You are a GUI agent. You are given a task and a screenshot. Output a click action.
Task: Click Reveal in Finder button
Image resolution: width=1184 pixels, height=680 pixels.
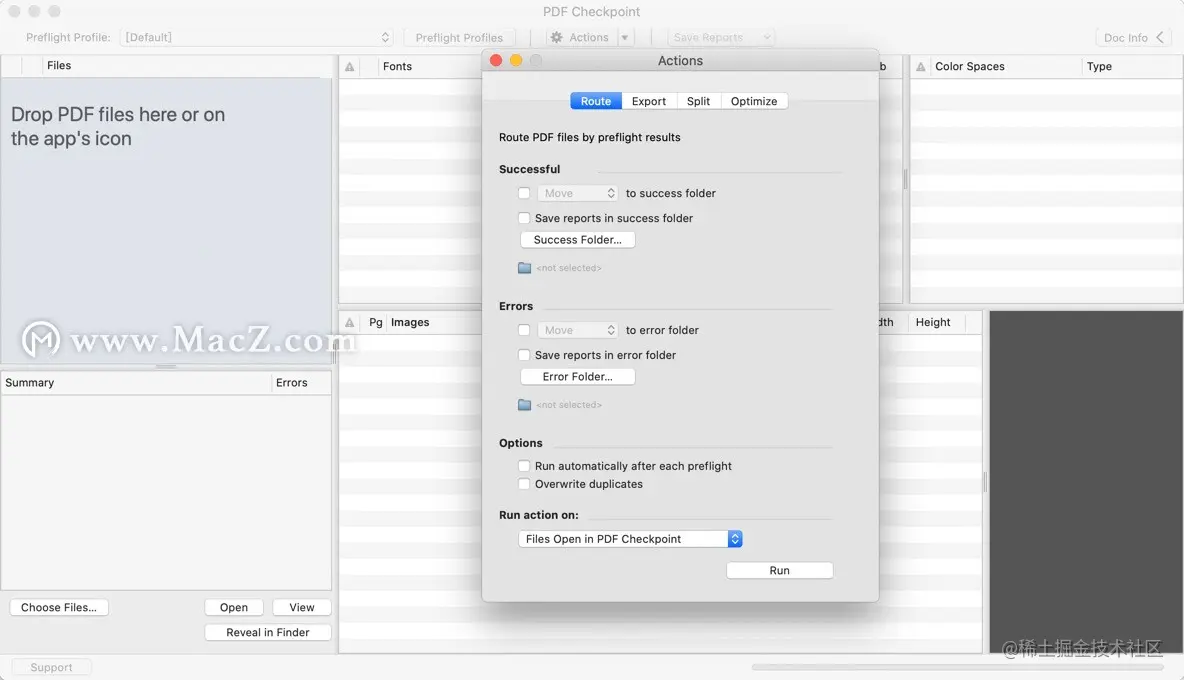pos(268,632)
